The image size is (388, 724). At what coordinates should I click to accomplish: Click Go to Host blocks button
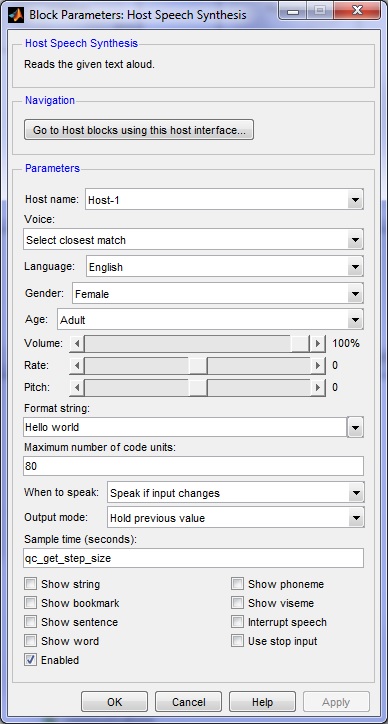coord(139,130)
